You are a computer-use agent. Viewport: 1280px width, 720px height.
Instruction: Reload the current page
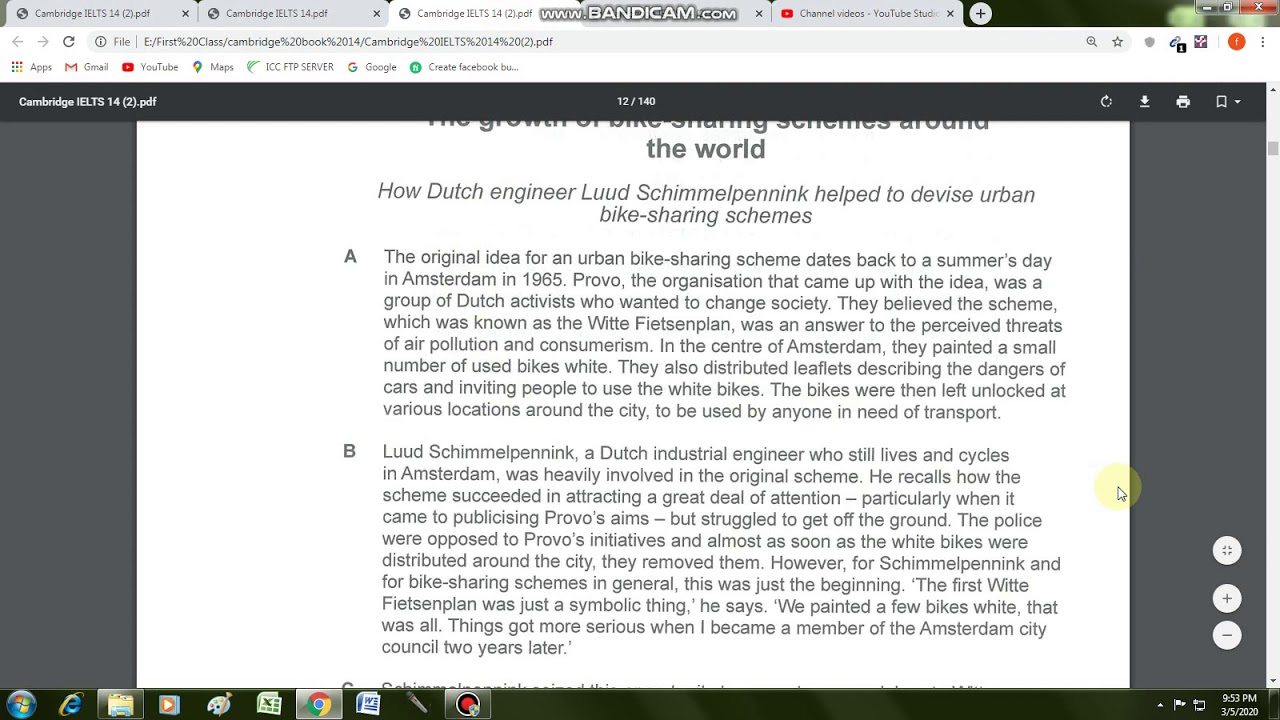click(68, 42)
